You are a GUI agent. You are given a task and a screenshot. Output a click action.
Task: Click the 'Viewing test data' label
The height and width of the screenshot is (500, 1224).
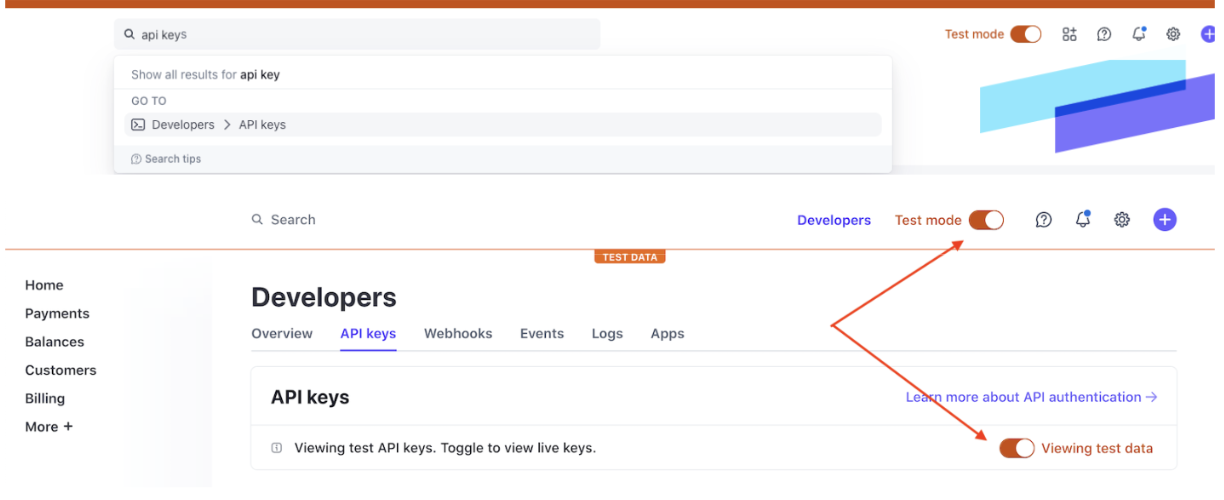[x=1097, y=448]
